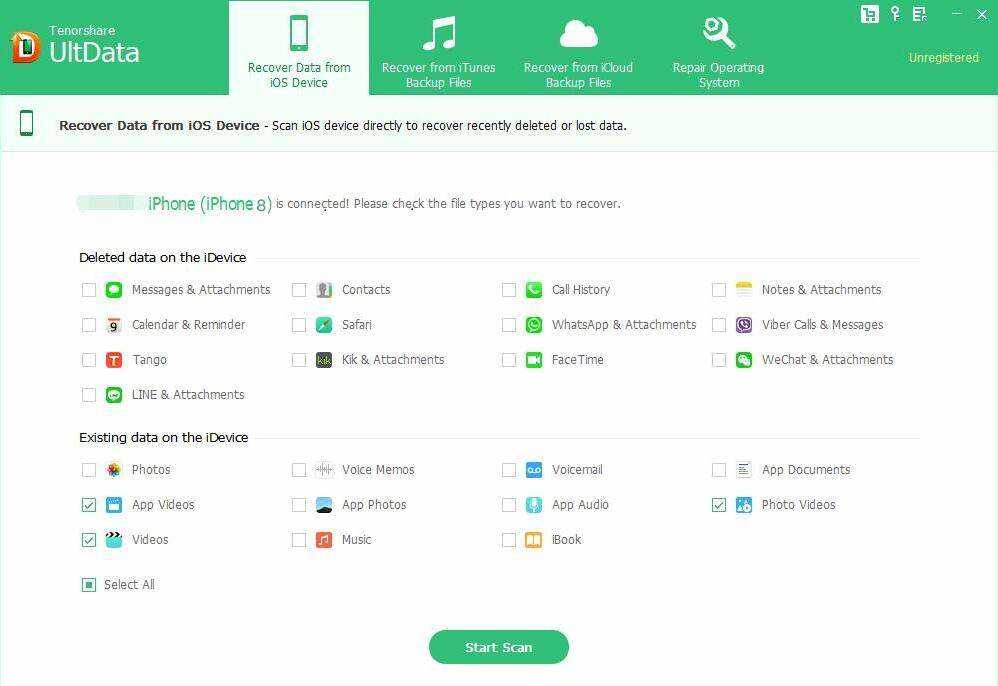The height and width of the screenshot is (686, 998).
Task: Click the shopping cart purchase icon
Action: tap(869, 14)
